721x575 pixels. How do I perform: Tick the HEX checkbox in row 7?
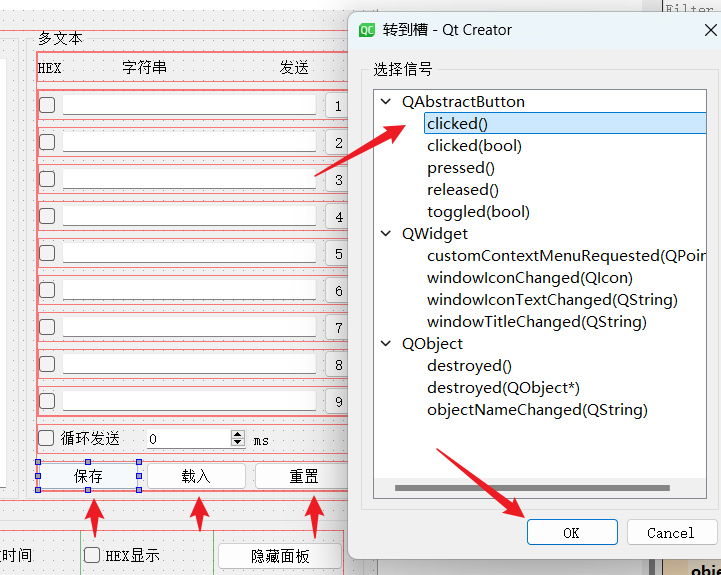click(47, 327)
